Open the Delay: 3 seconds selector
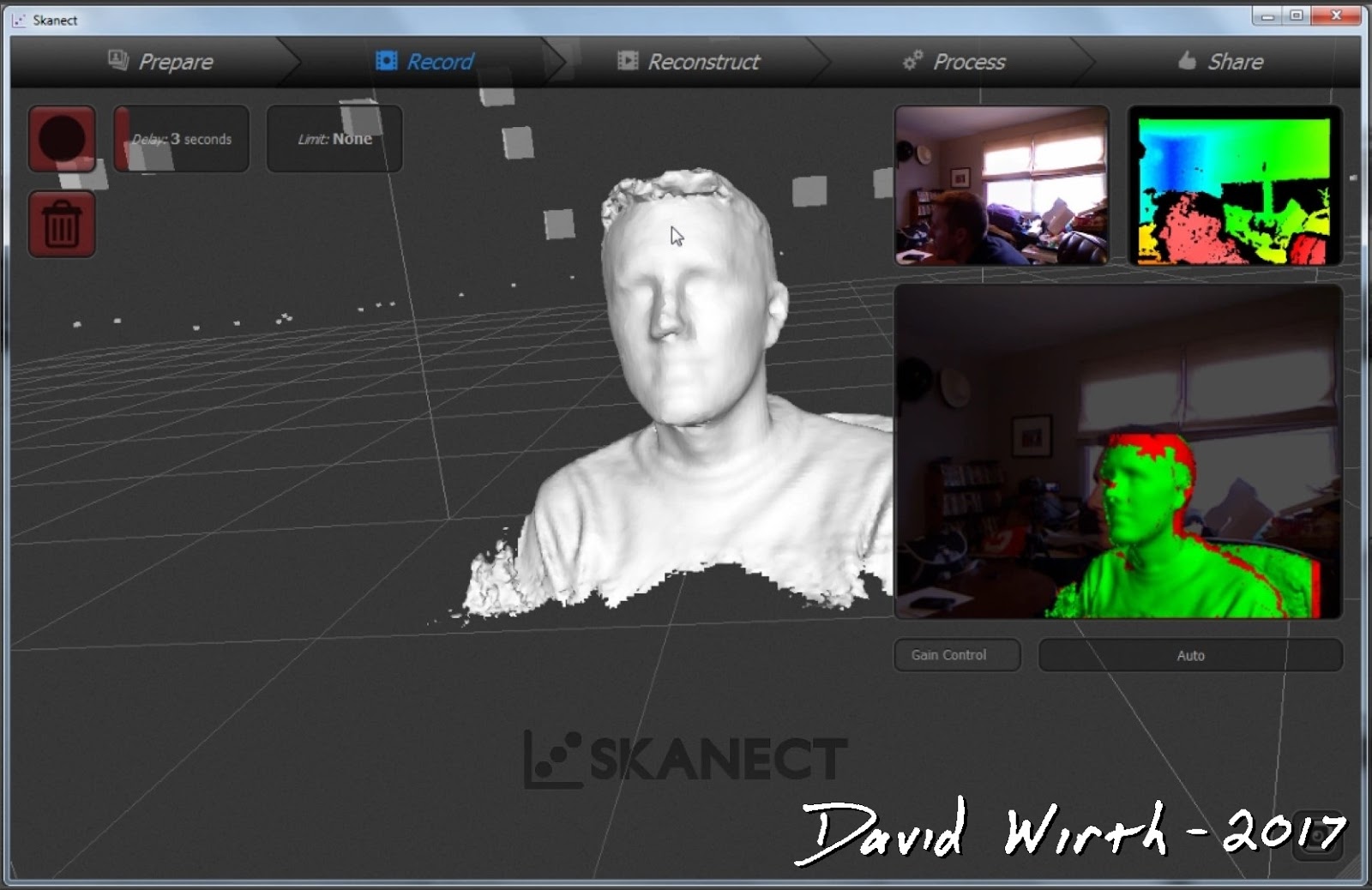Image resolution: width=1372 pixels, height=890 pixels. 181,138
